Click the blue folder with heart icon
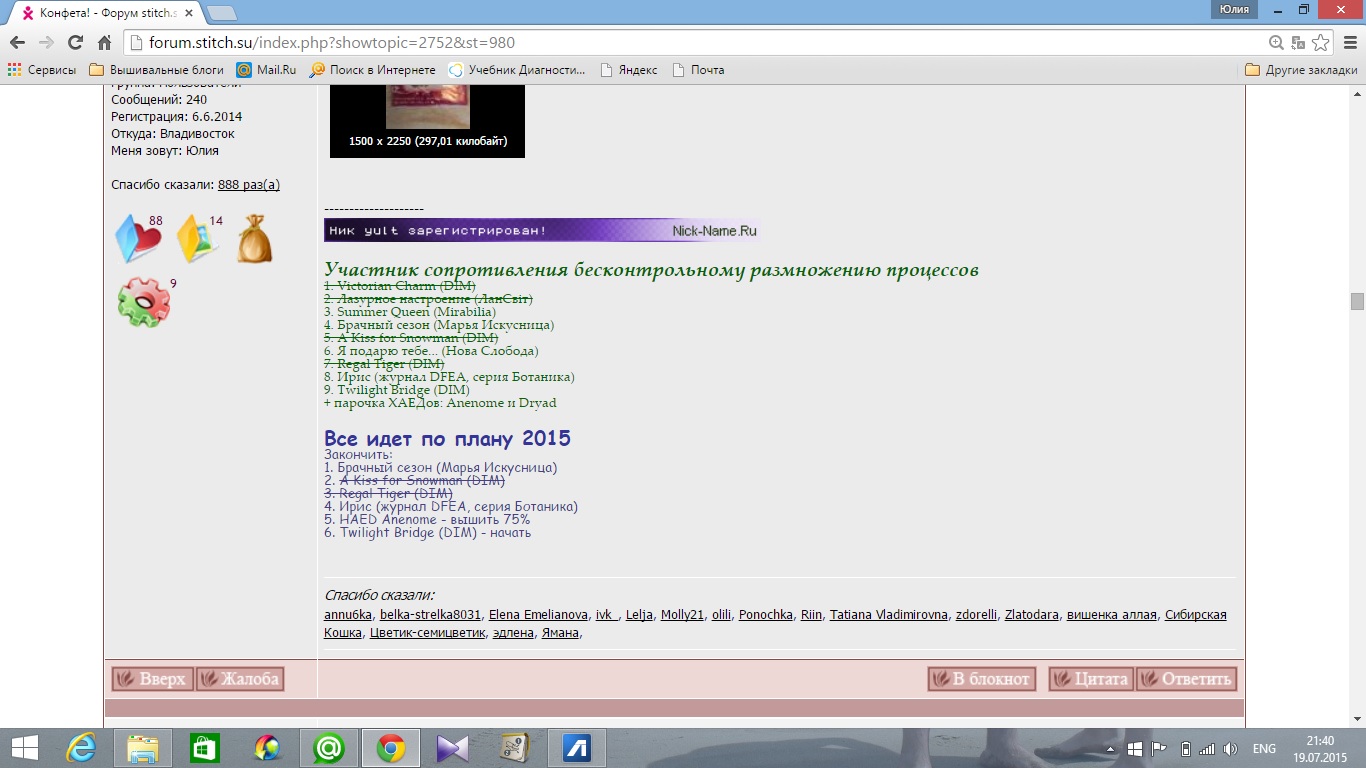Image resolution: width=1366 pixels, height=768 pixels. pos(138,240)
